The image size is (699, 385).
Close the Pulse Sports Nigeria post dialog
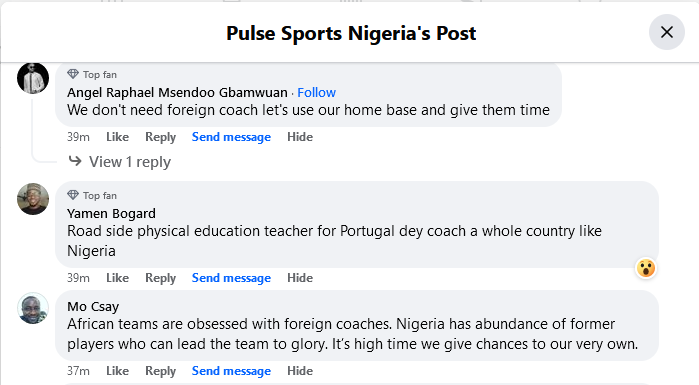tap(666, 32)
